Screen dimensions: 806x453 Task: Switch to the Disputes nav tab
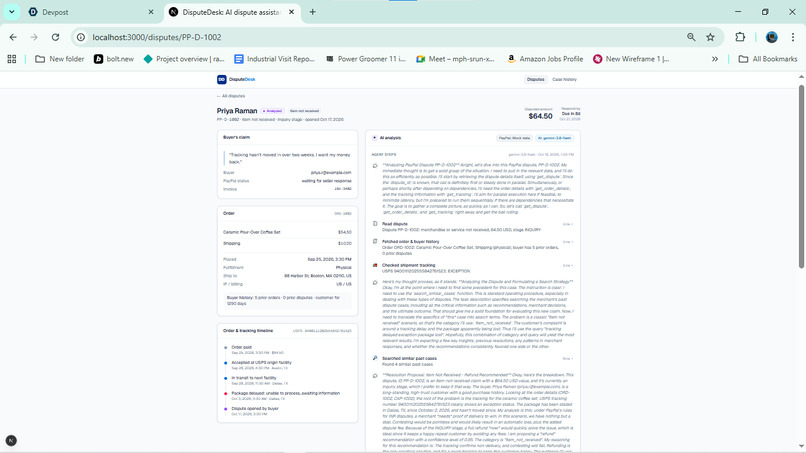(535, 79)
